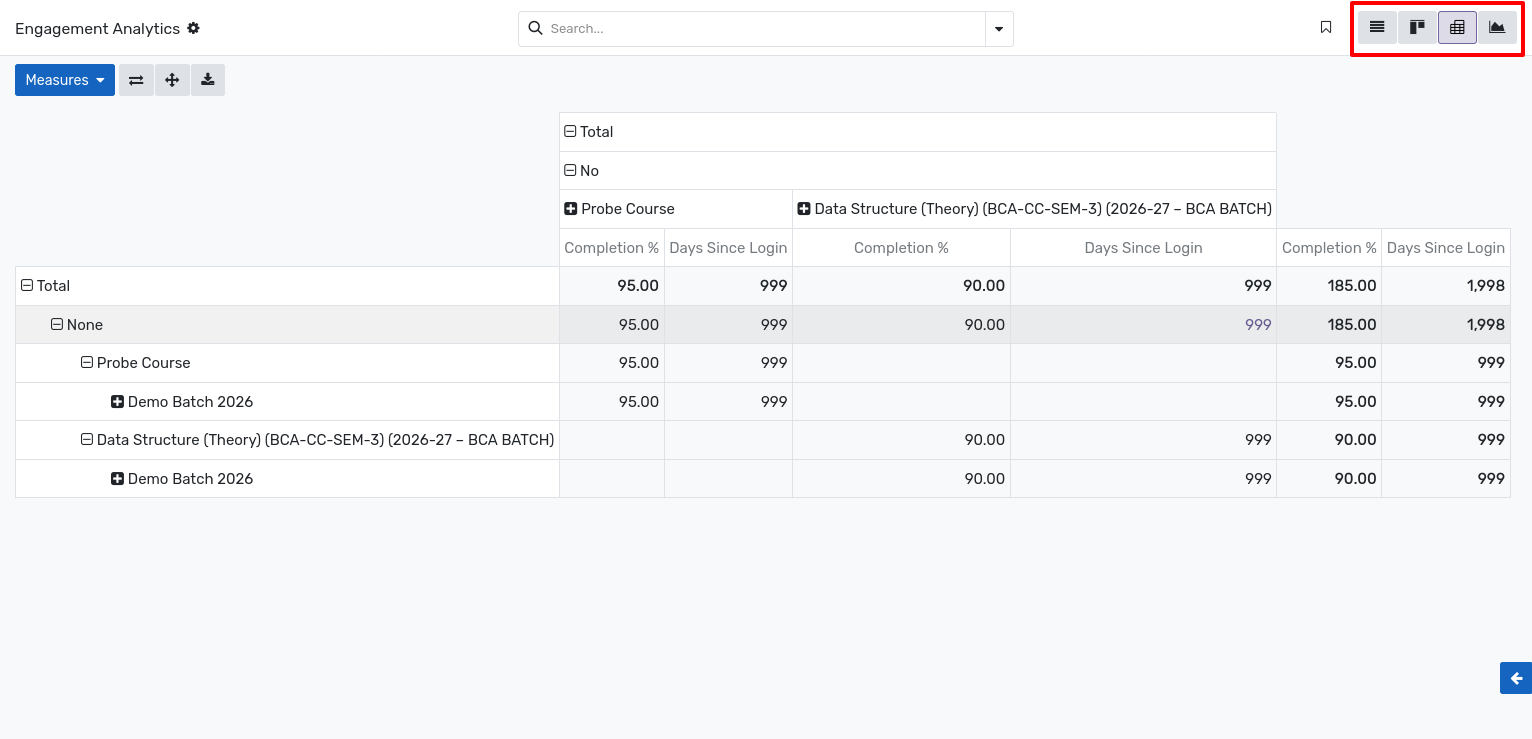Open the Measures dropdown

65,80
